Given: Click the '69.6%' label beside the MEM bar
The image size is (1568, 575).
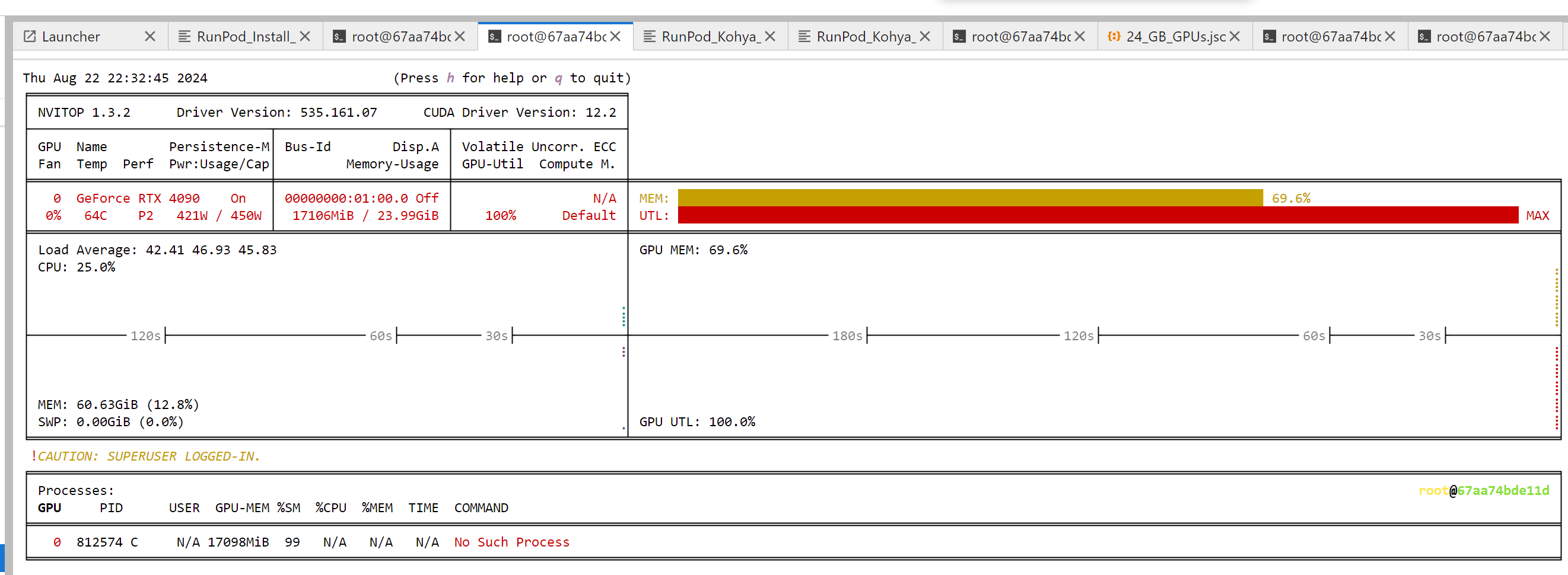Looking at the screenshot, I should tap(1291, 199).
